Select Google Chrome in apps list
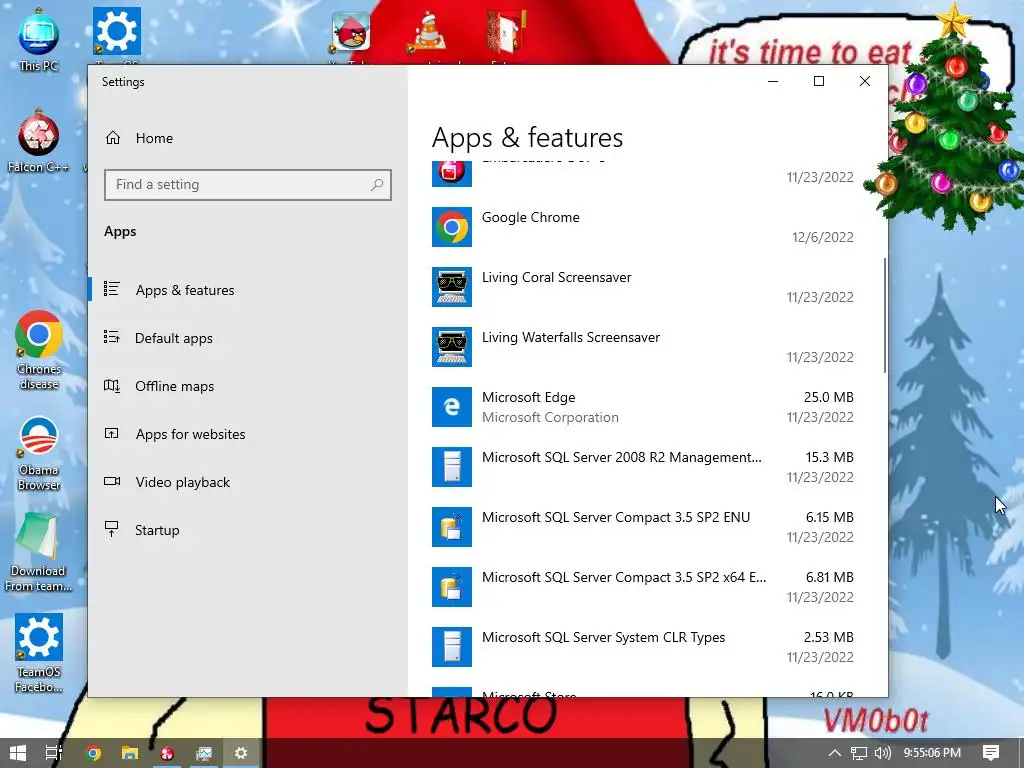 pyautogui.click(x=643, y=227)
